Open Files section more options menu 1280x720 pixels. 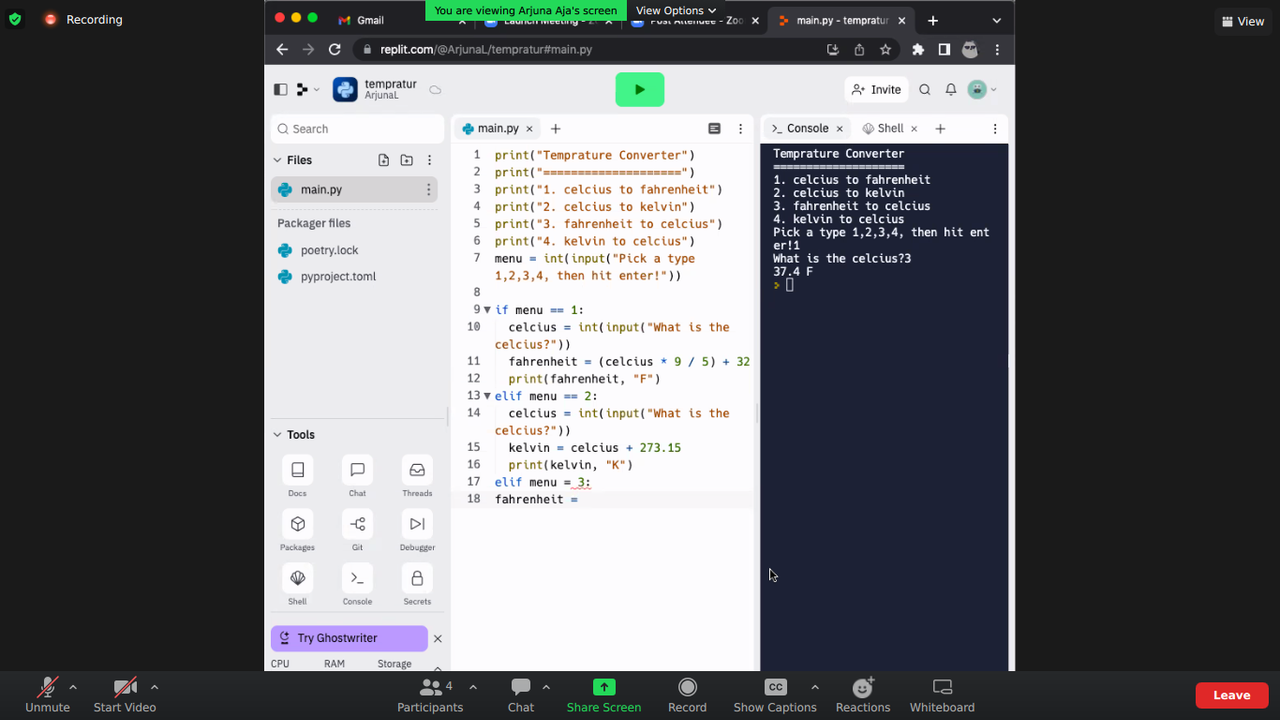(430, 160)
